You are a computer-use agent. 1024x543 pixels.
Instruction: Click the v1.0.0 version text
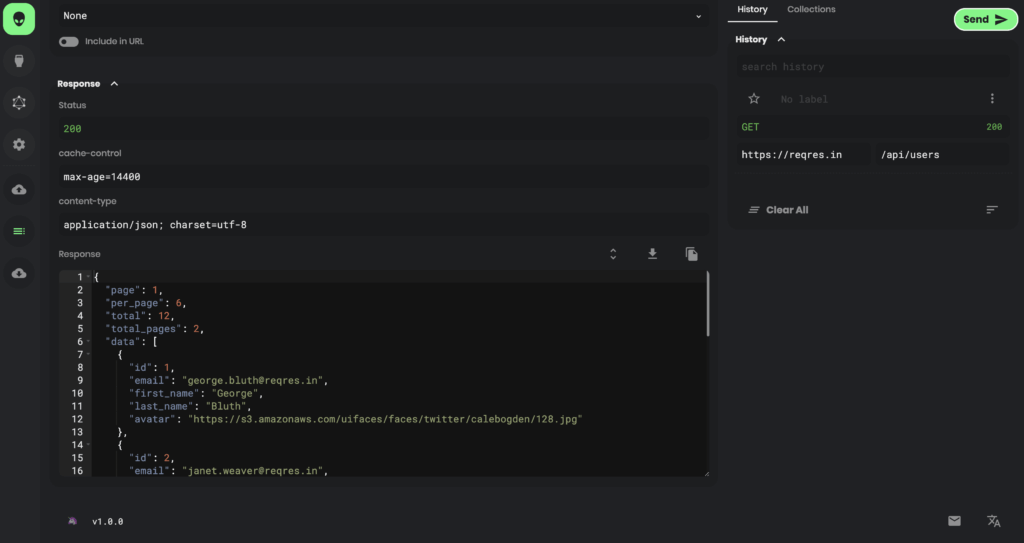[x=108, y=521]
